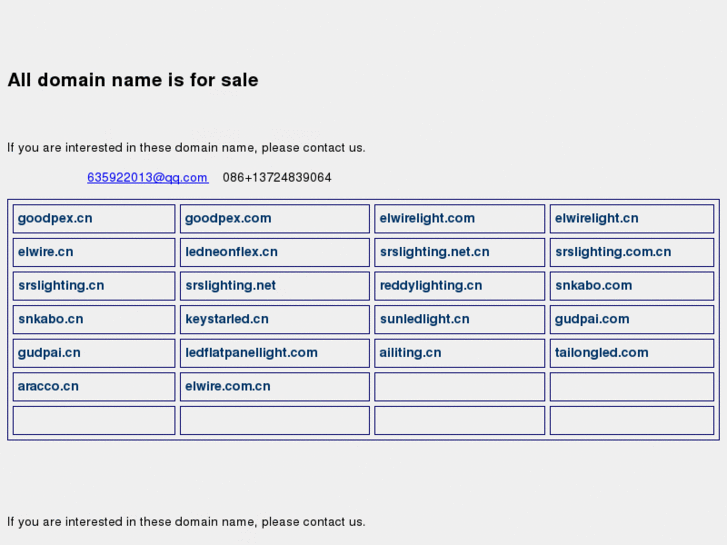This screenshot has height=545, width=727.
Task: Open the sunledlight.cn domain
Action: pos(424,320)
